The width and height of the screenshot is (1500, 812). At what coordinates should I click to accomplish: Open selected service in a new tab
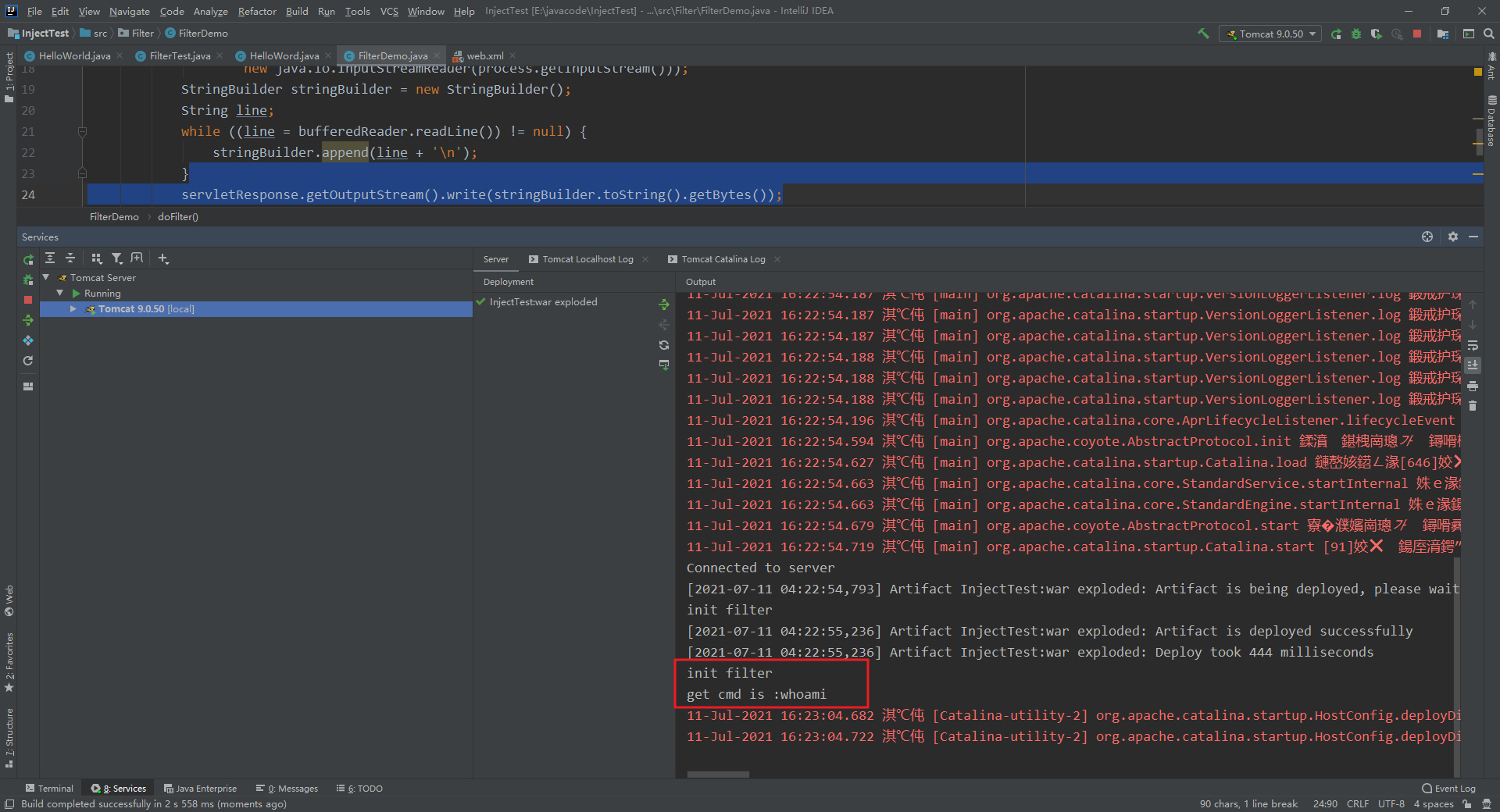137,258
